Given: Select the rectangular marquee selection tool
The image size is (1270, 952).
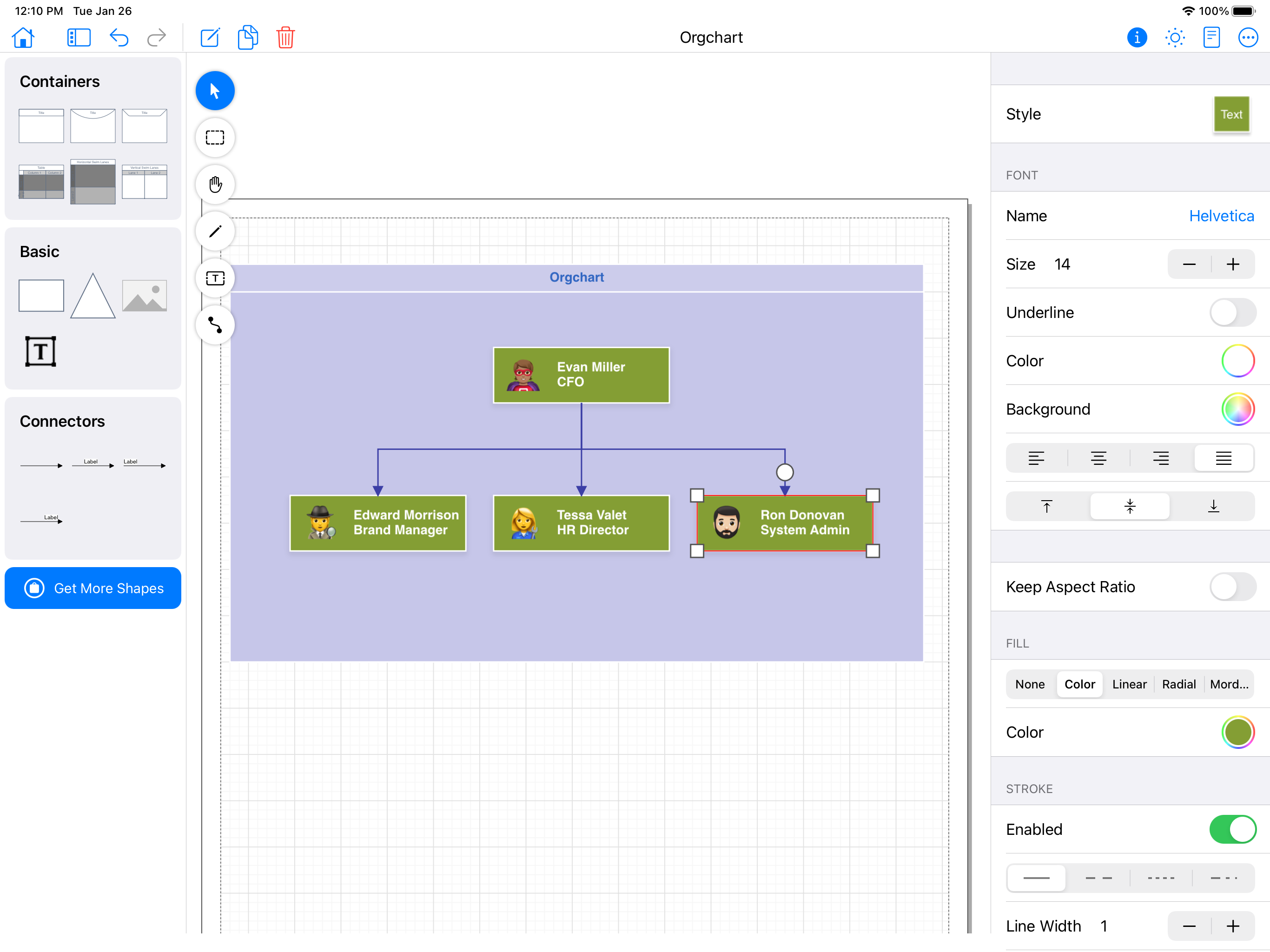Looking at the screenshot, I should point(215,138).
